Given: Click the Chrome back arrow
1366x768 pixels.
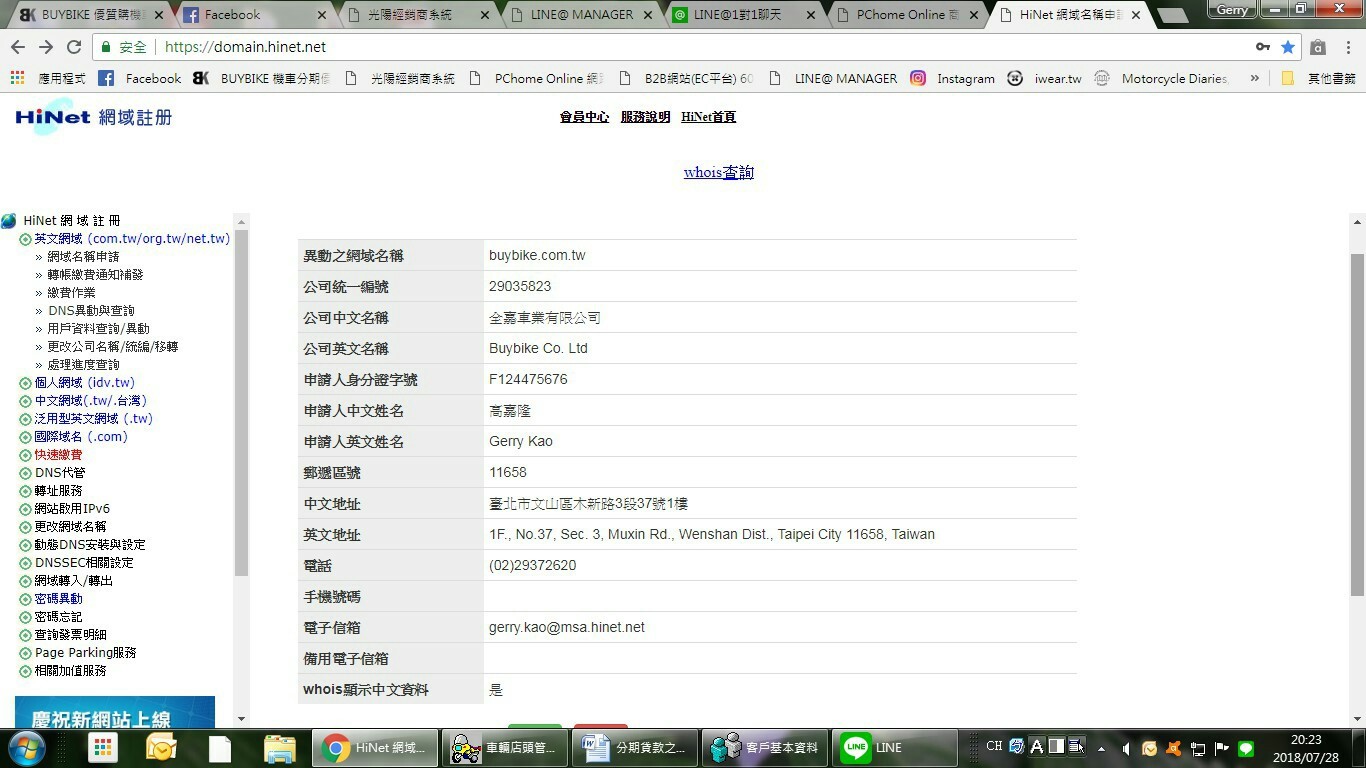Looking at the screenshot, I should coord(18,47).
